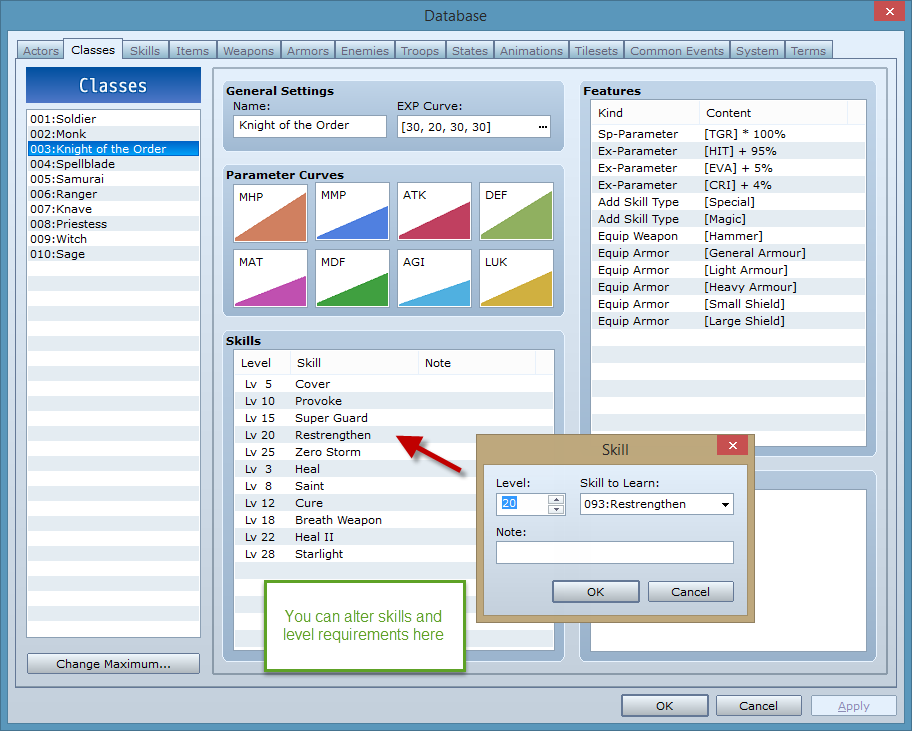912x731 pixels.
Task: Decrease Level with spinner down arrow
Action: click(556, 509)
